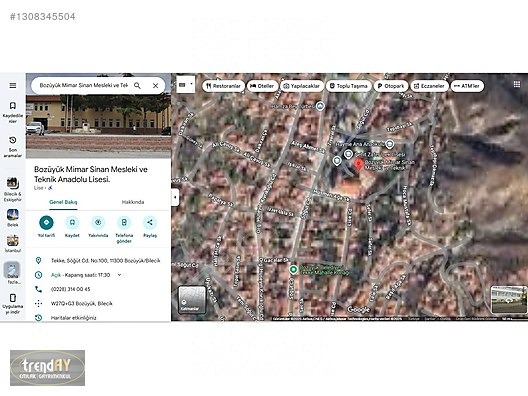Screen dimensions: 528x396
Task: Clear the search with X button
Action: tap(155, 86)
